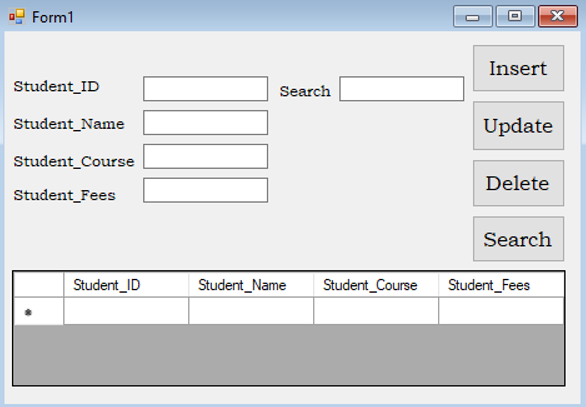Select the new row marked with asterisk
Screen dimensions: 586x407
point(38,311)
